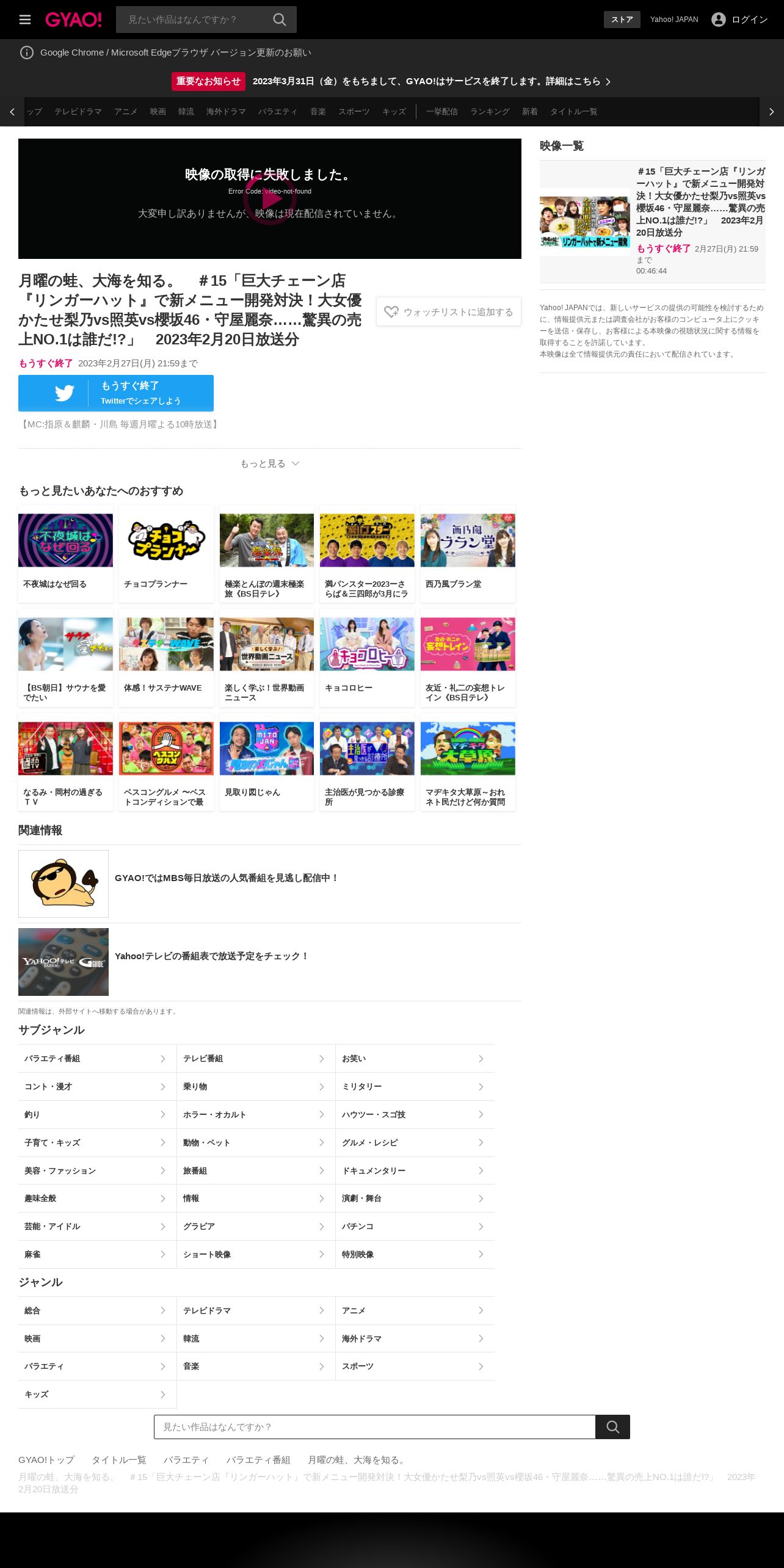Open 総合 genre row
The width and height of the screenshot is (784, 1568).
click(x=97, y=1310)
